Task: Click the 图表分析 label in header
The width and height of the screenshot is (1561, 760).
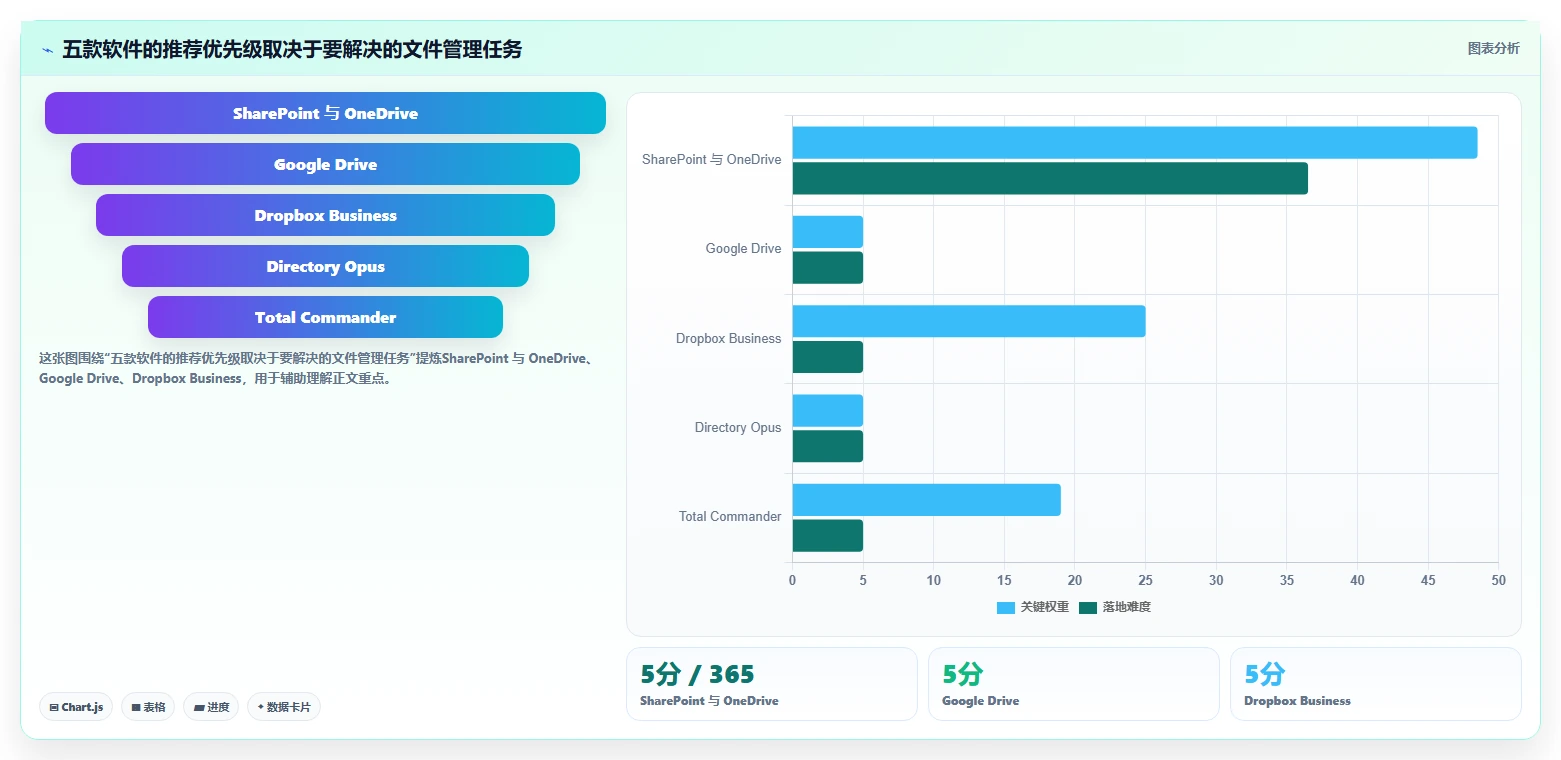Action: [1493, 48]
